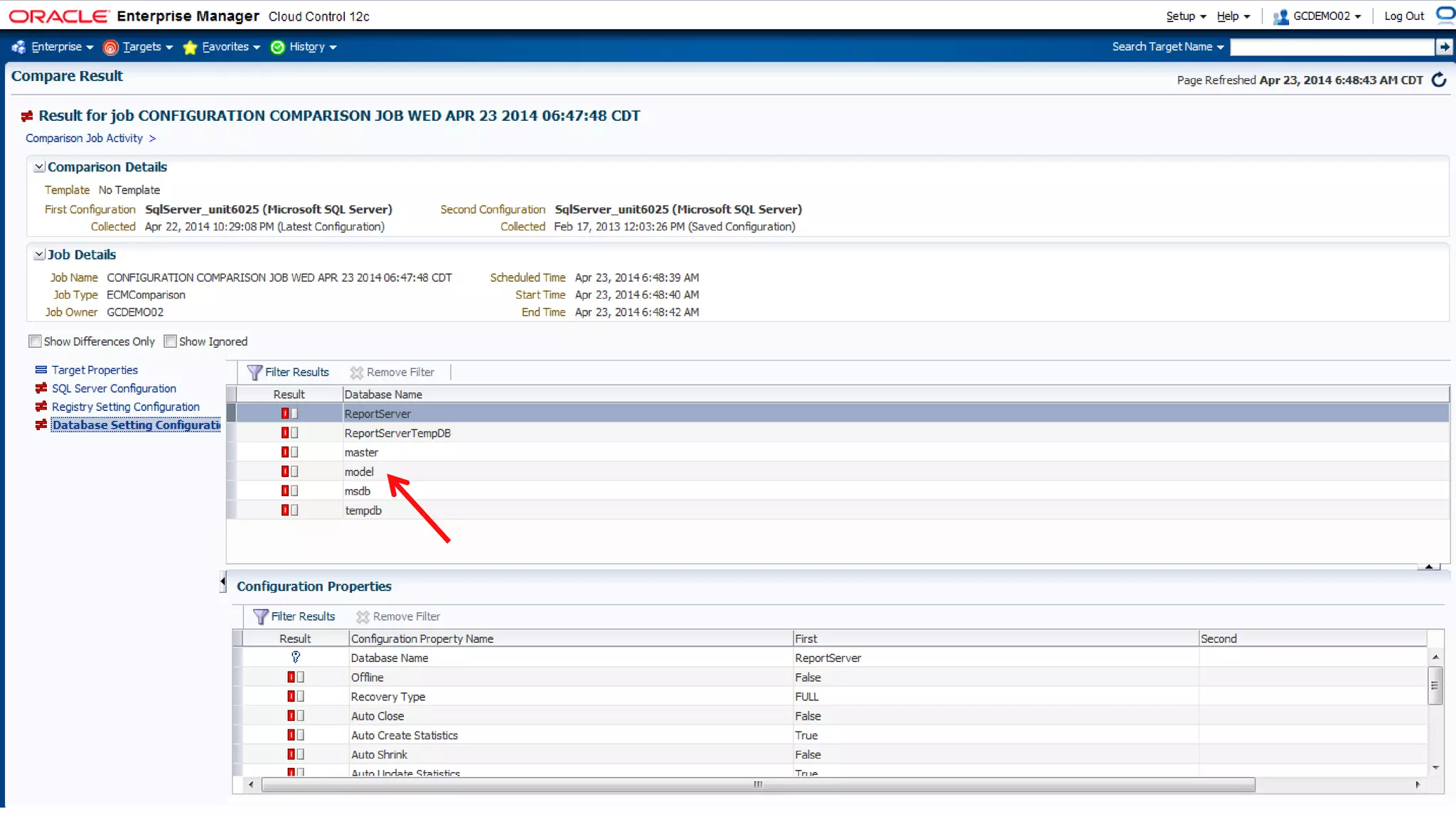Open the Search Target Name dropdown

(x=1168, y=47)
